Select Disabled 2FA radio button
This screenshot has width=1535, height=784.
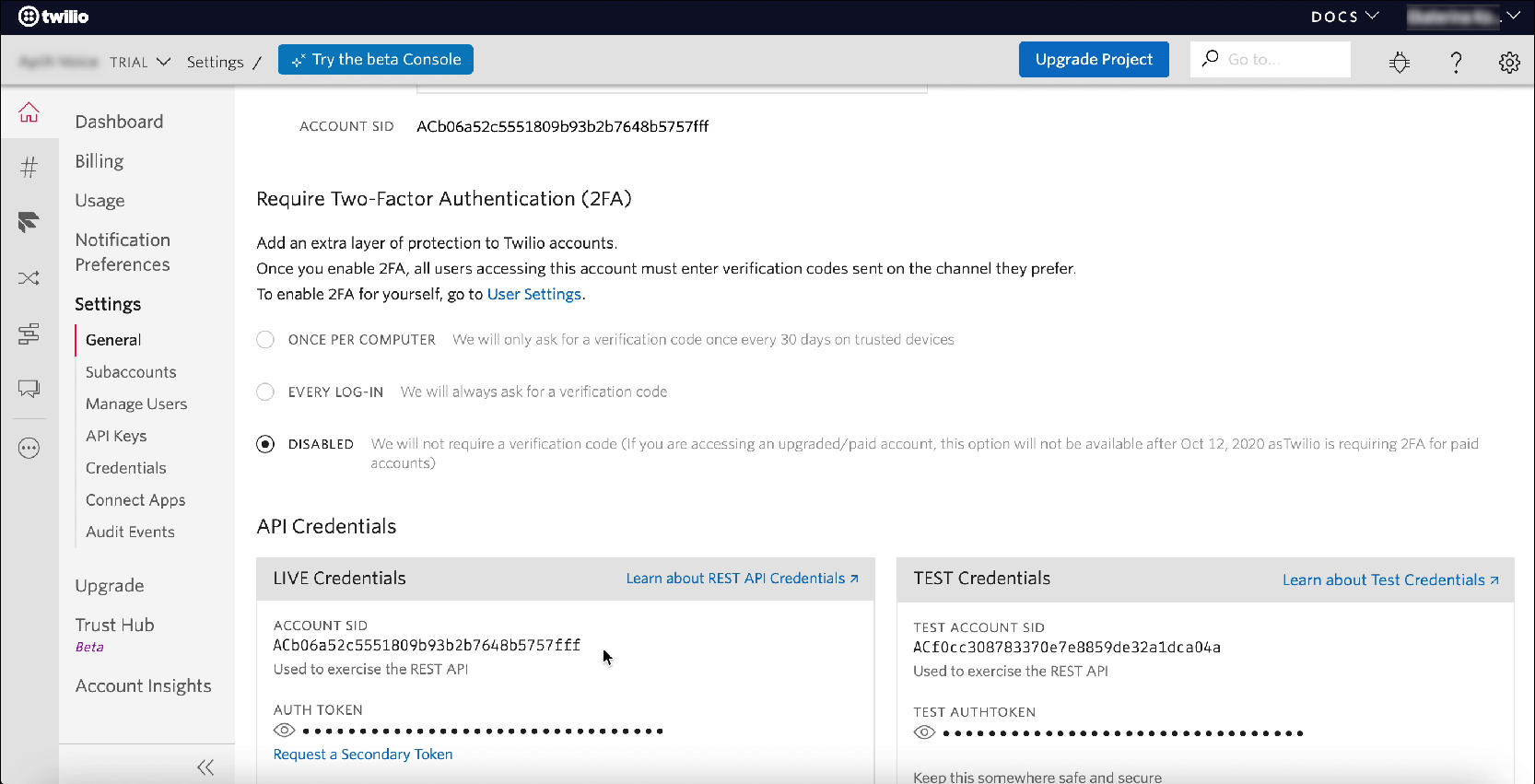click(x=265, y=444)
